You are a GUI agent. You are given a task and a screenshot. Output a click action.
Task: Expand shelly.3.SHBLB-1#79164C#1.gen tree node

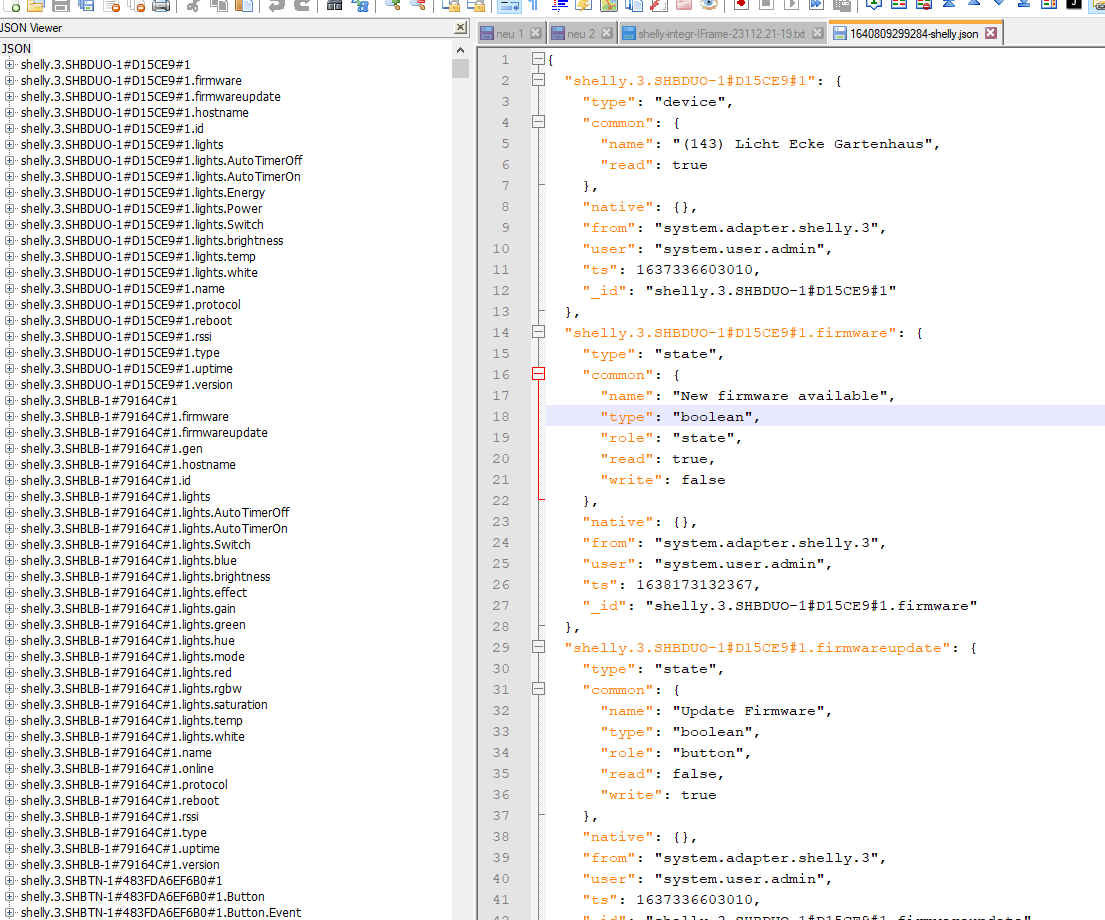(x=10, y=449)
